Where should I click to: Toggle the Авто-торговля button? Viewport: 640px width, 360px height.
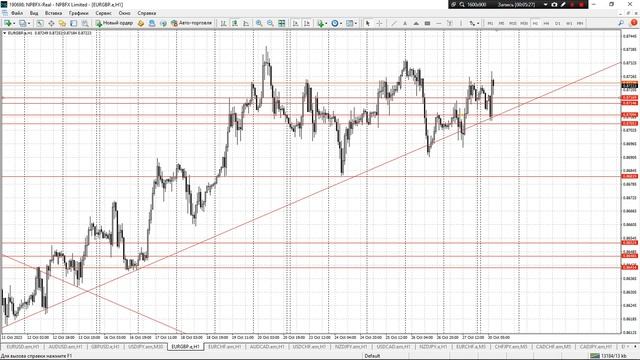point(192,23)
